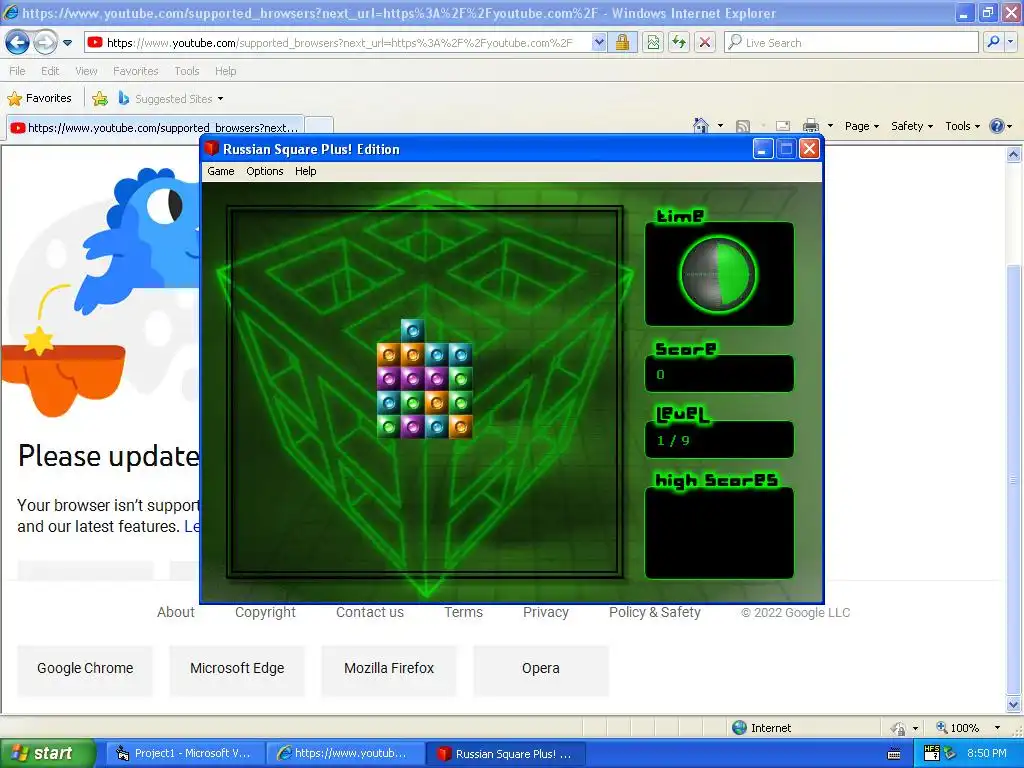Open the Safety dropdown menu
Image resolution: width=1024 pixels, height=768 pixels.
[x=912, y=126]
